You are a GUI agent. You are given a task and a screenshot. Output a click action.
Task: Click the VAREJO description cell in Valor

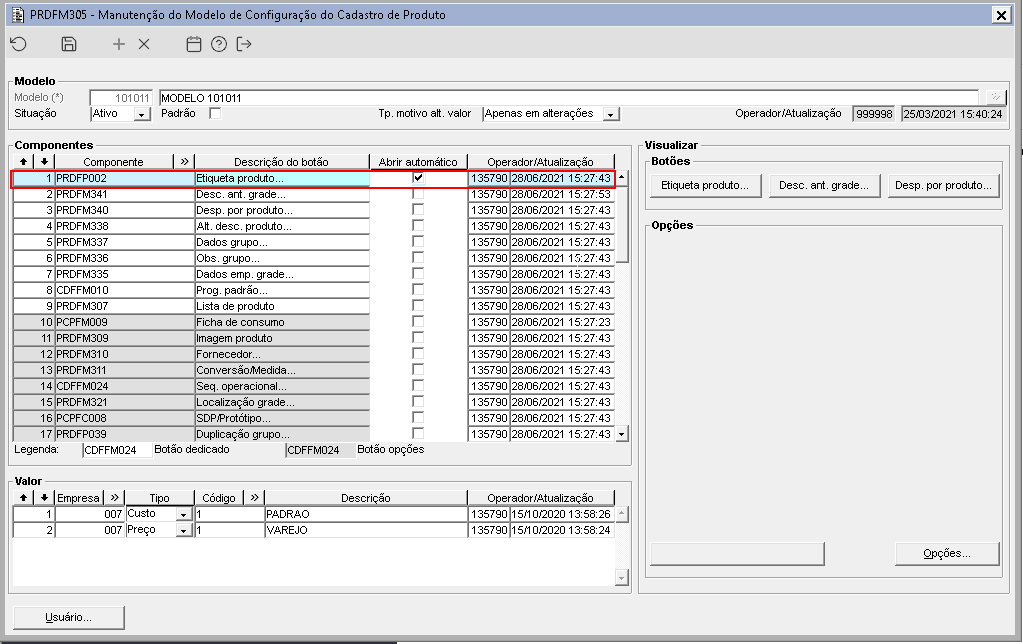coord(365,530)
